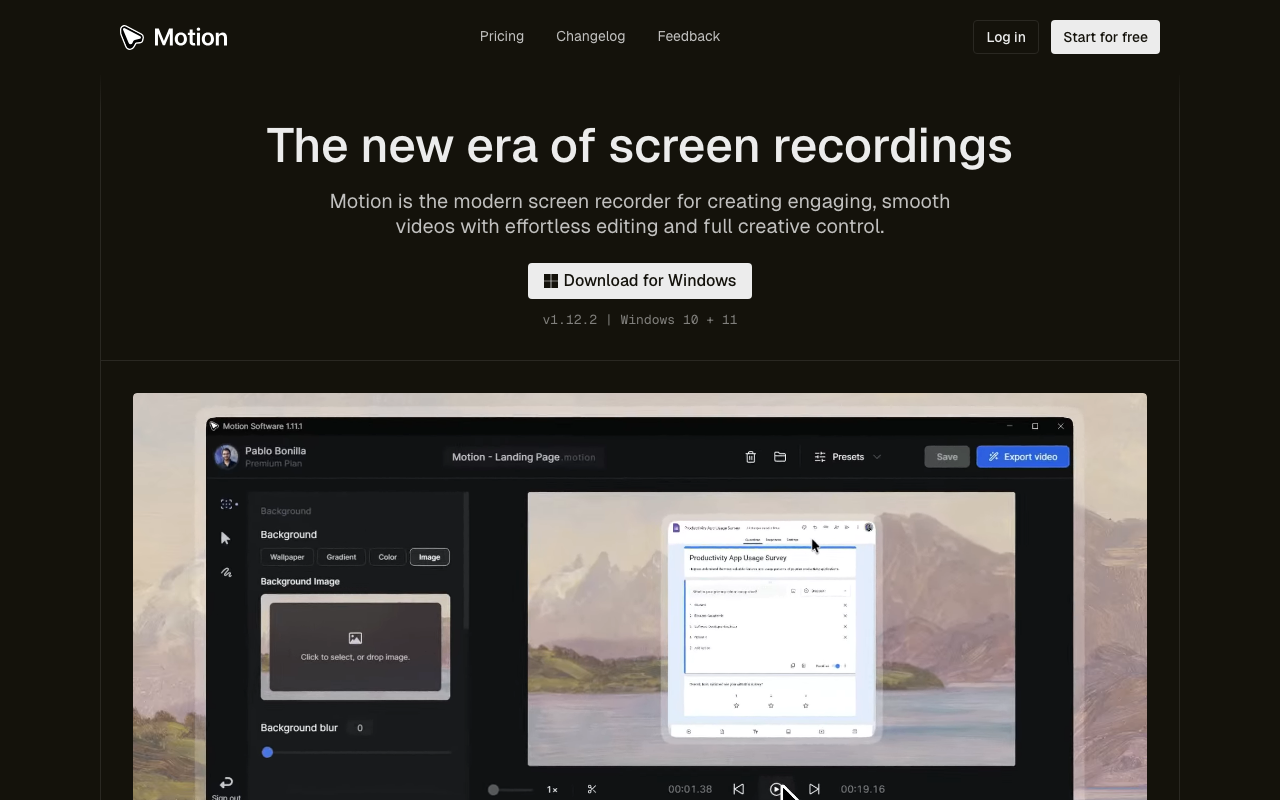Click the Premium Plan label
Viewport: 1280px width, 800px height.
273,464
